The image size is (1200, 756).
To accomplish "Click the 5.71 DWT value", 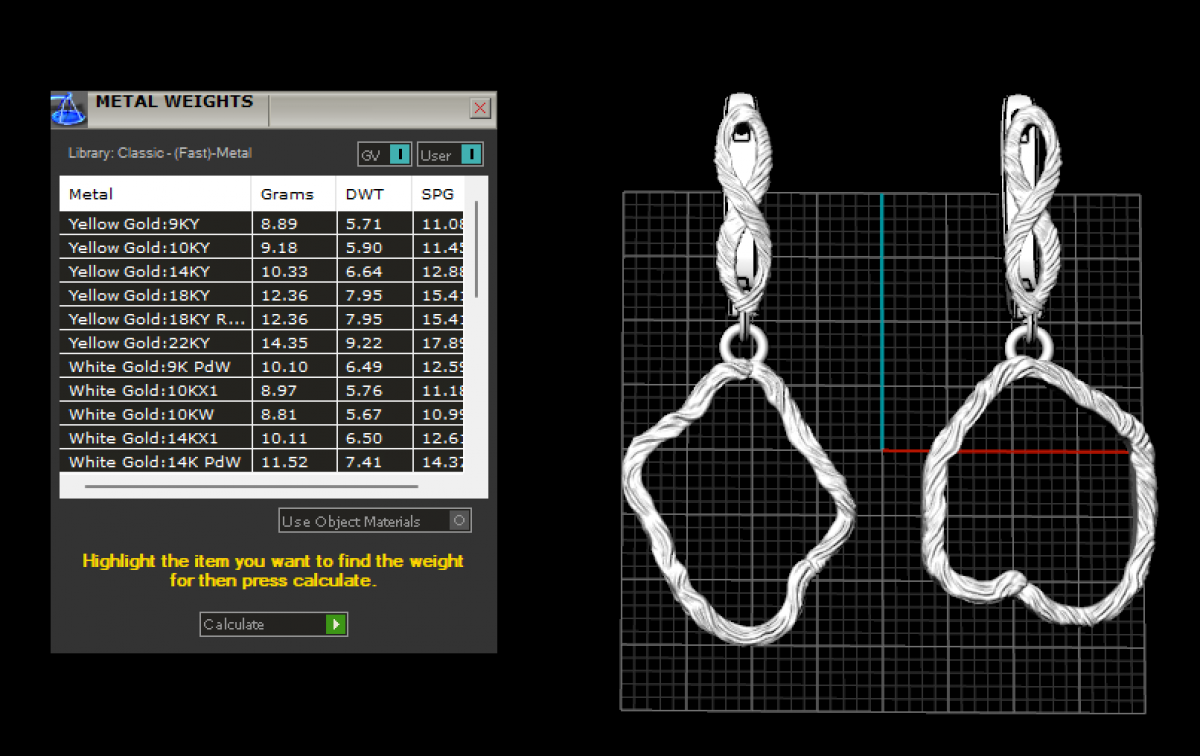I will point(363,224).
